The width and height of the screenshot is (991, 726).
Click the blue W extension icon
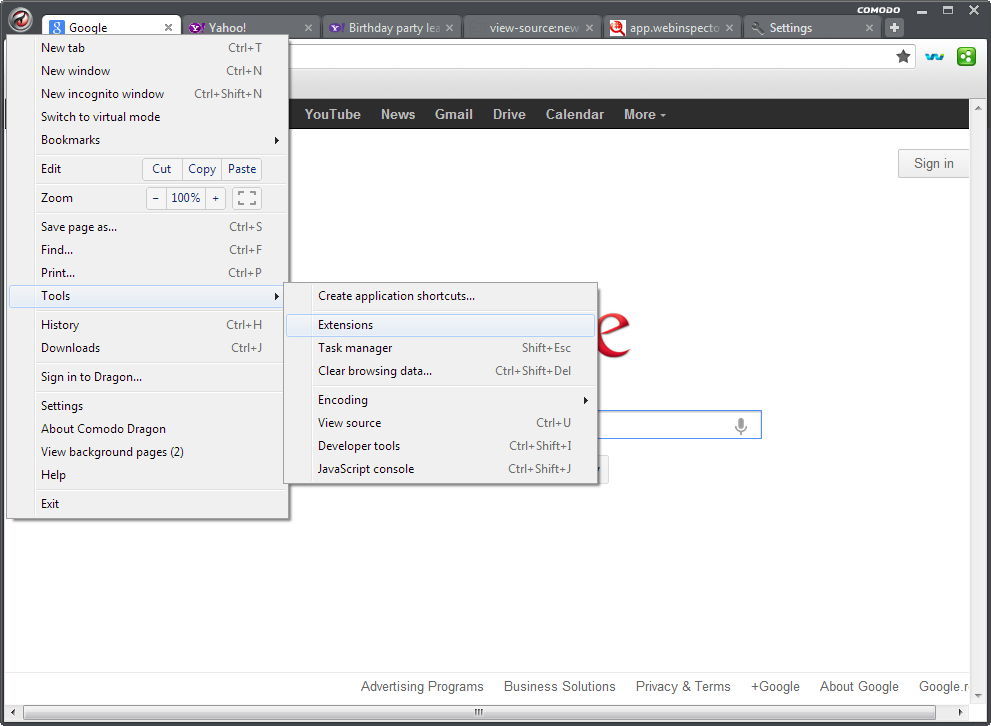click(934, 57)
